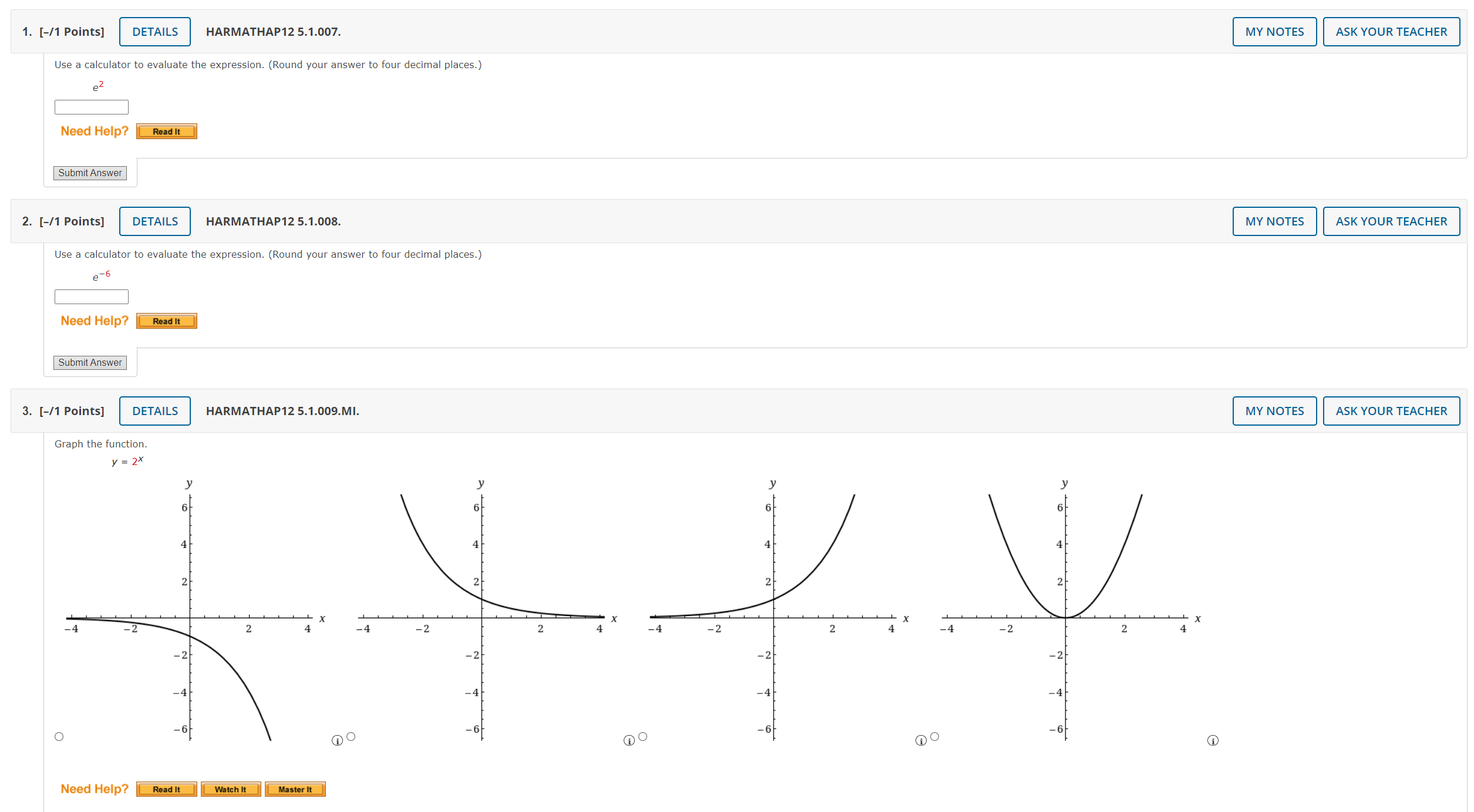Viewport: 1474px width, 812px height.
Task: Click the info icon beside the first graph
Action: pyautogui.click(x=336, y=741)
